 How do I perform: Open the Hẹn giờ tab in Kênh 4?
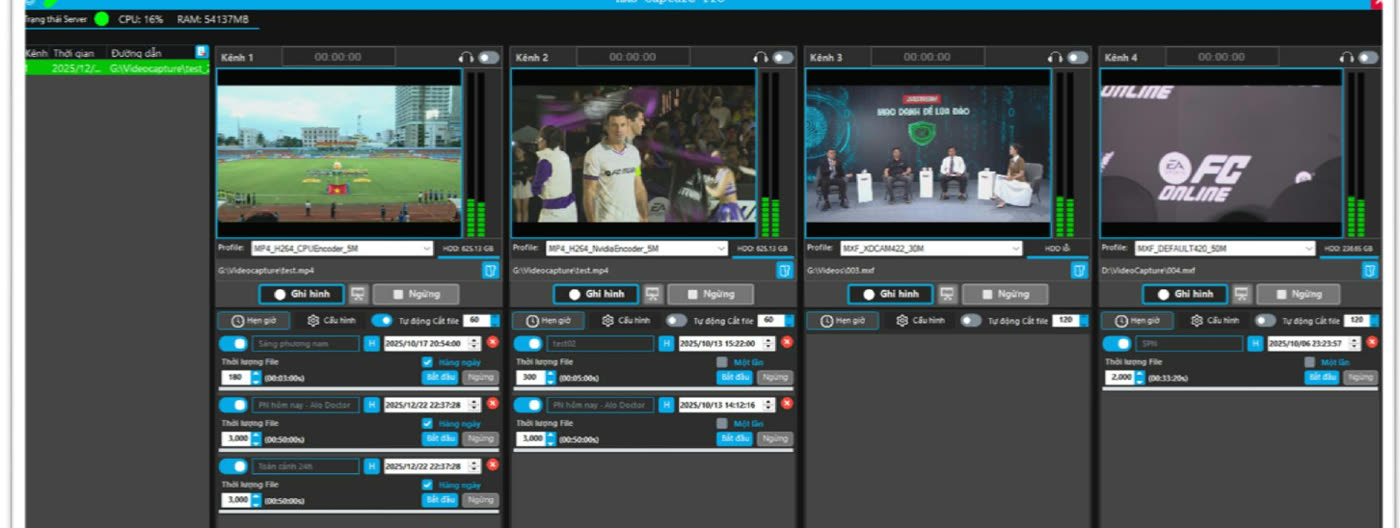click(x=1137, y=321)
